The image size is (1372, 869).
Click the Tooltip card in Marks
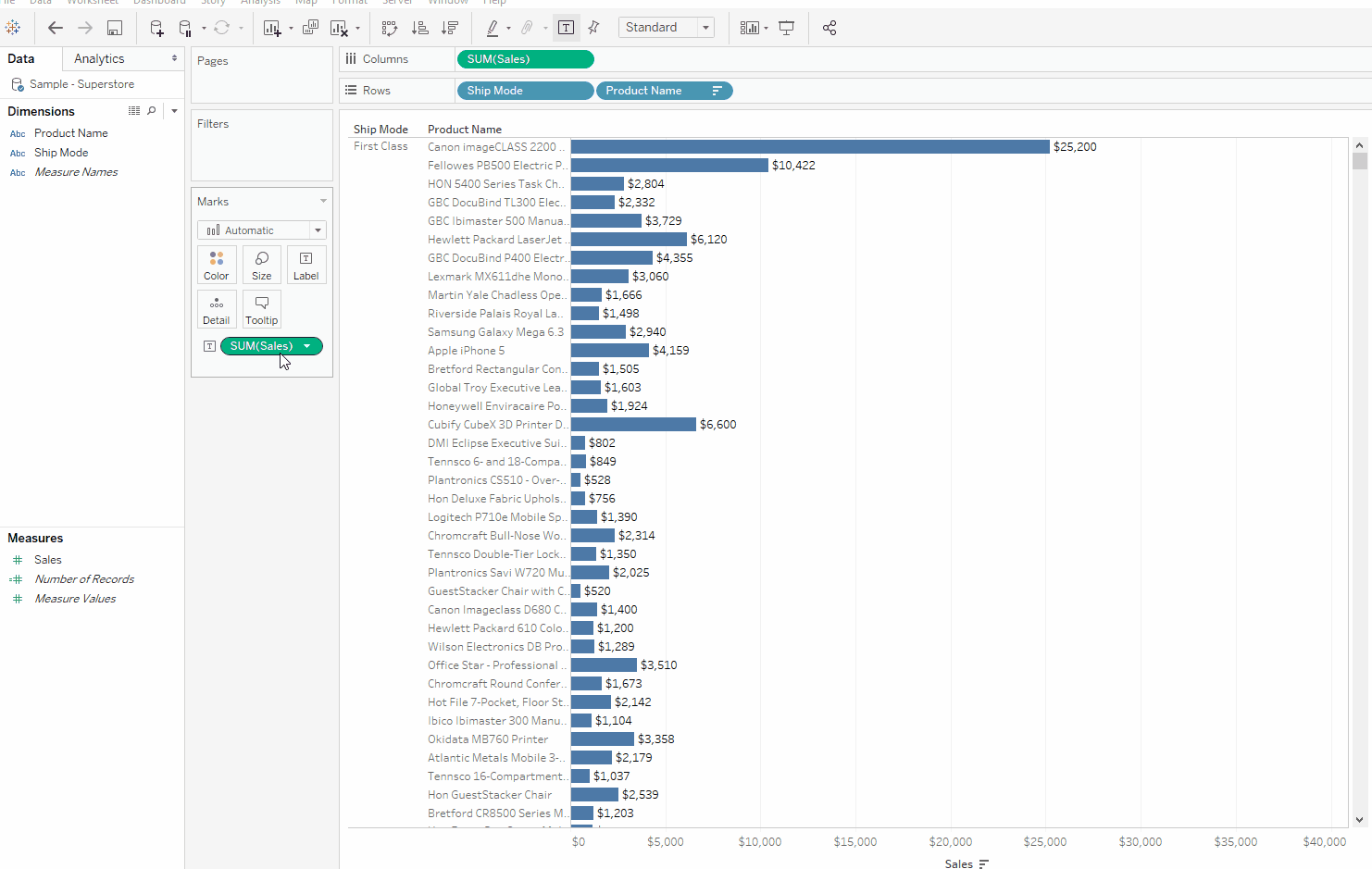[x=261, y=309]
